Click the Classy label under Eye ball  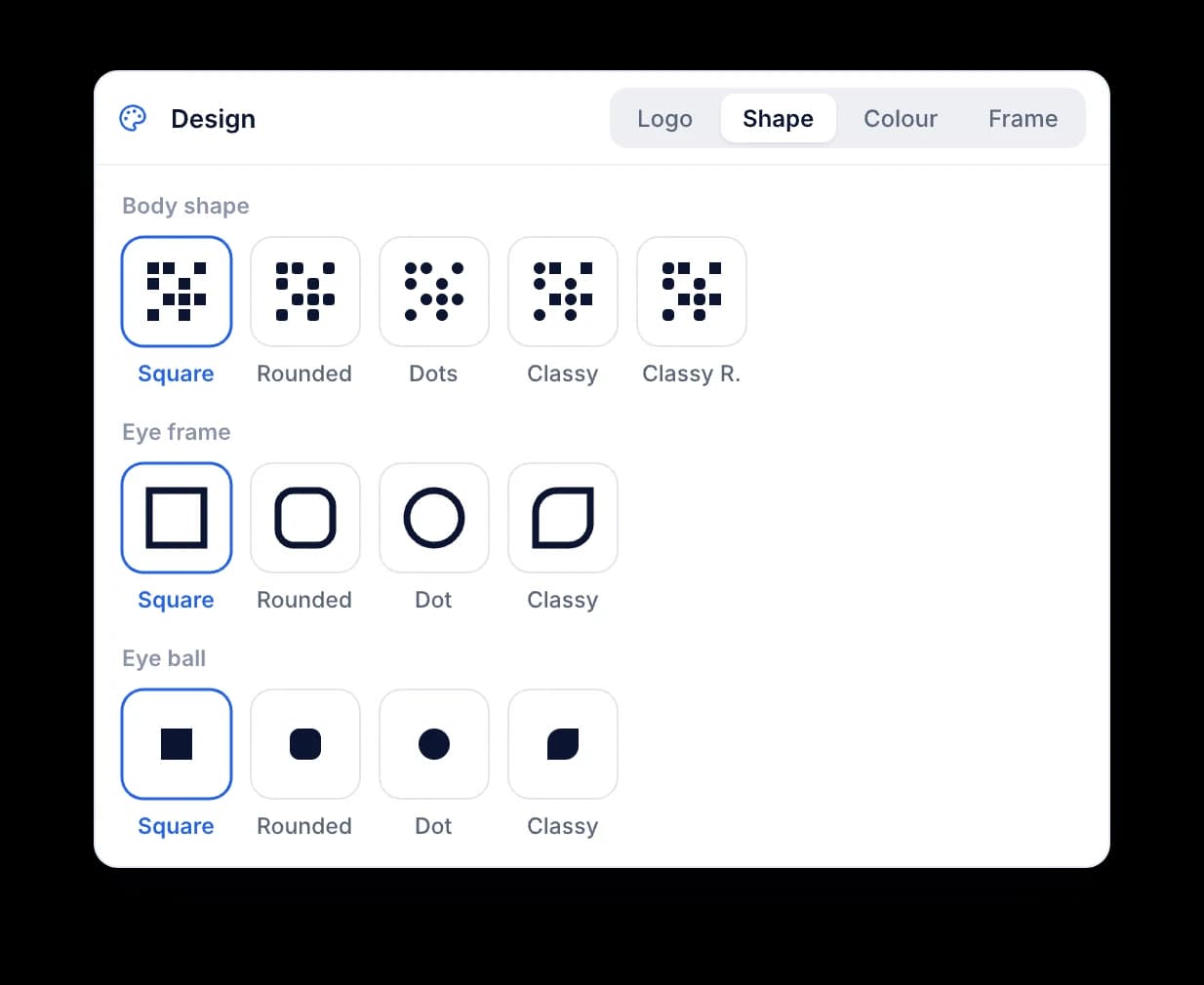coord(563,826)
